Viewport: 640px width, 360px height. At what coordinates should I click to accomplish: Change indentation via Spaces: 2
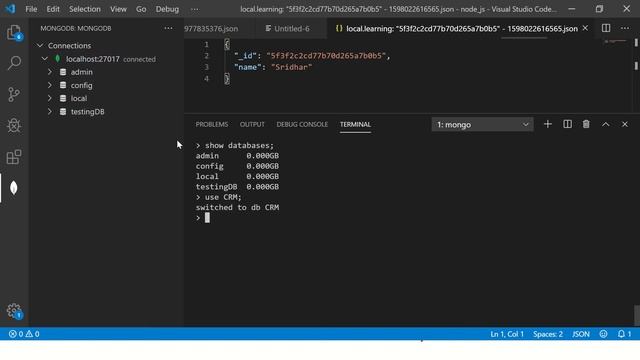(x=548, y=334)
